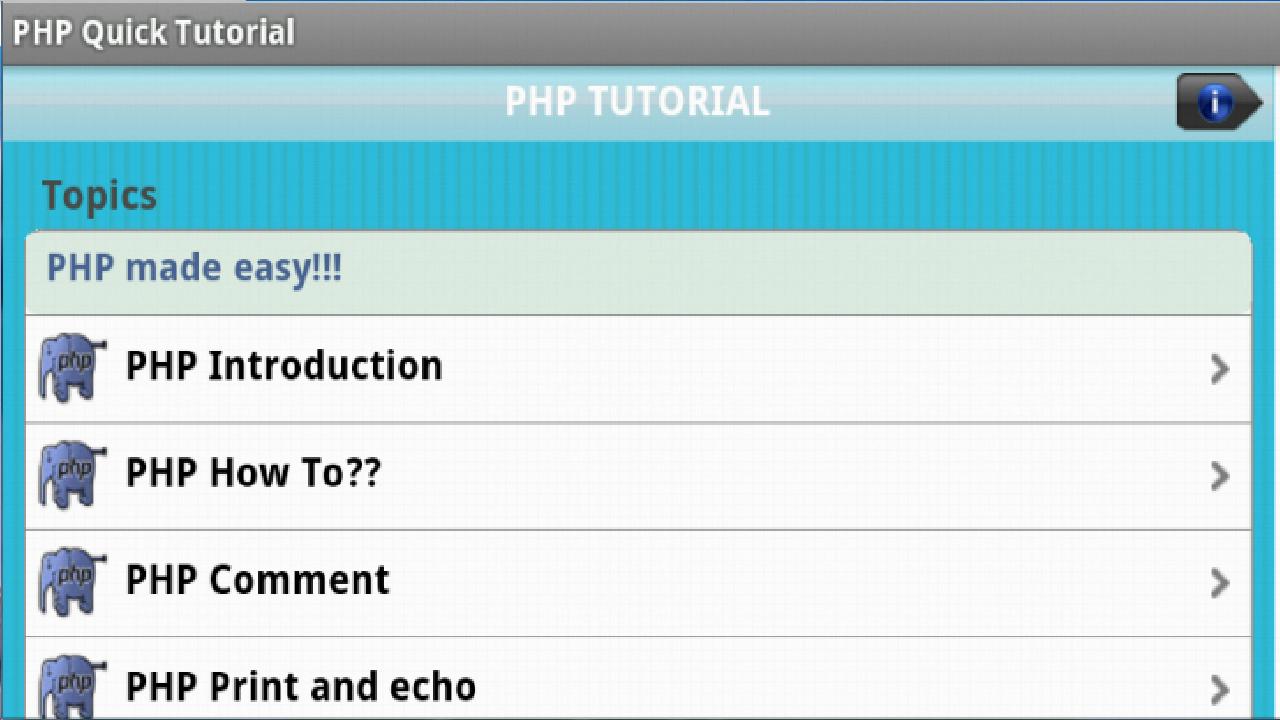Image resolution: width=1280 pixels, height=720 pixels.
Task: Tap the elephant icon next to PHP How To??
Action: [72, 475]
